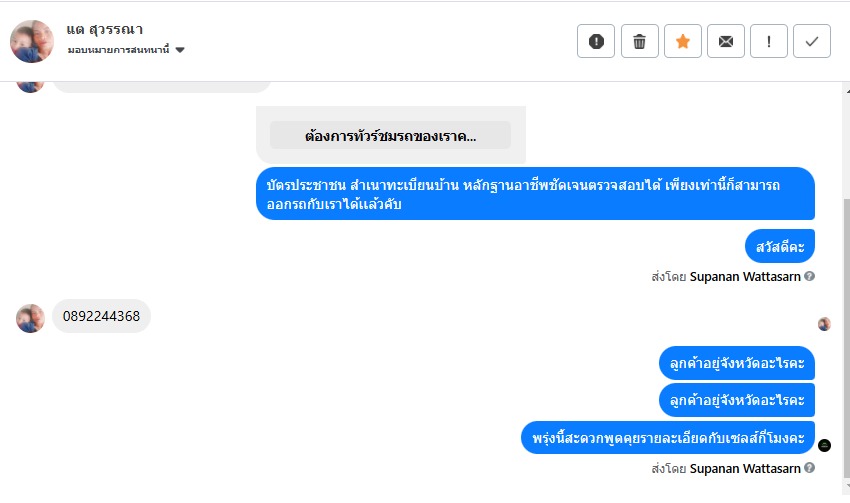Click the blue message about ID documents
Viewport: 850px width, 503px height.
tap(535, 194)
